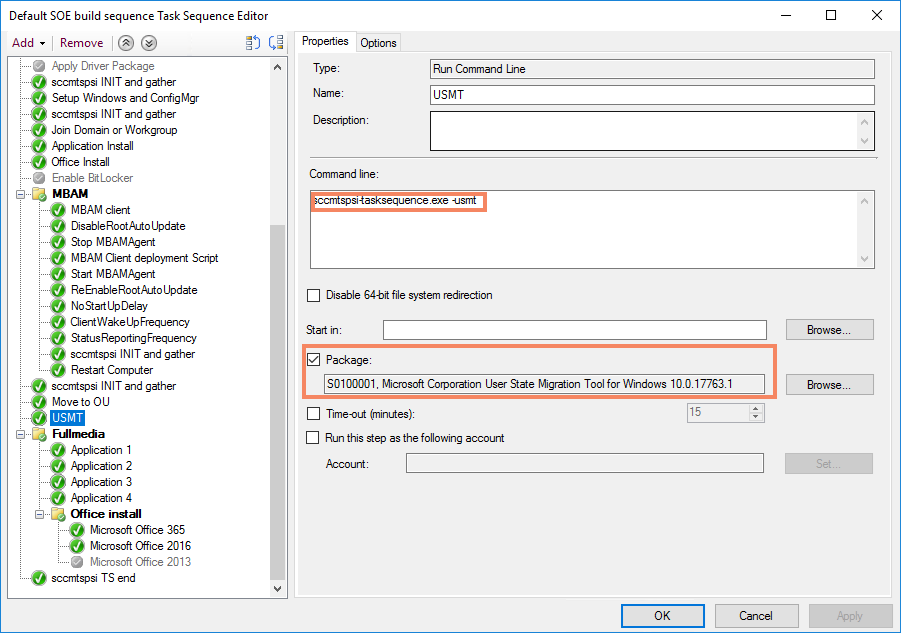Increase the time-out spinner value
This screenshot has height=633, width=901.
point(756,409)
